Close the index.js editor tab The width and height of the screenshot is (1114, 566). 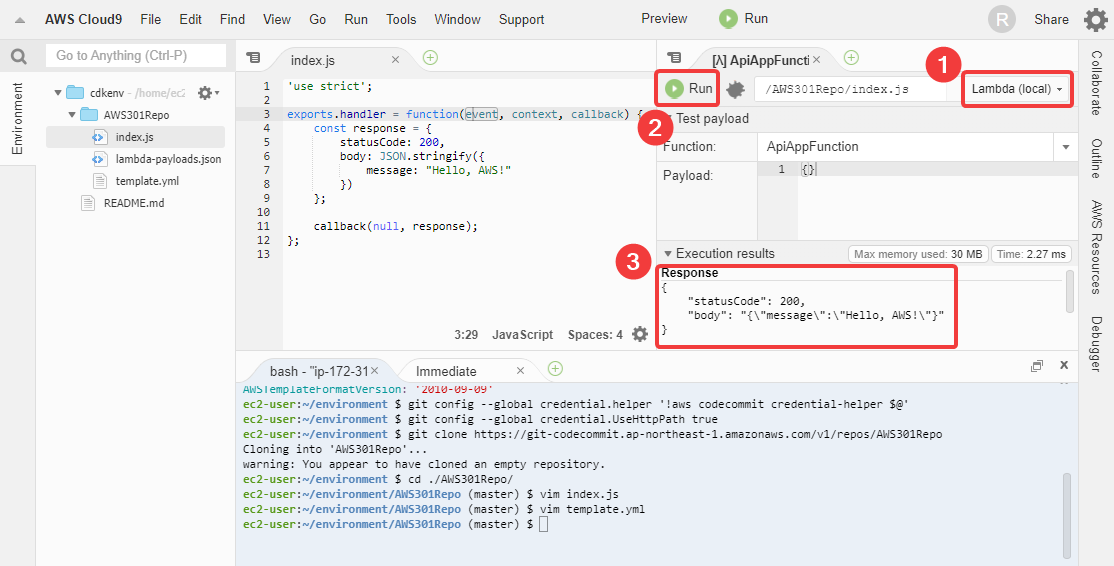pyautogui.click(x=396, y=60)
